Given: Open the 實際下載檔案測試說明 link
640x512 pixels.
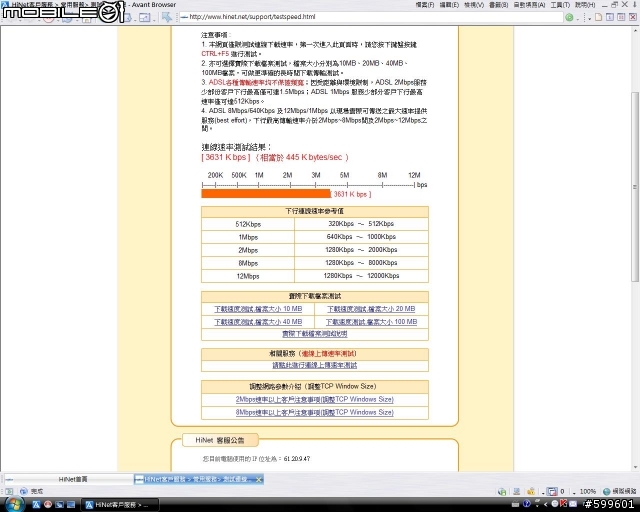Looking at the screenshot, I should (314, 334).
